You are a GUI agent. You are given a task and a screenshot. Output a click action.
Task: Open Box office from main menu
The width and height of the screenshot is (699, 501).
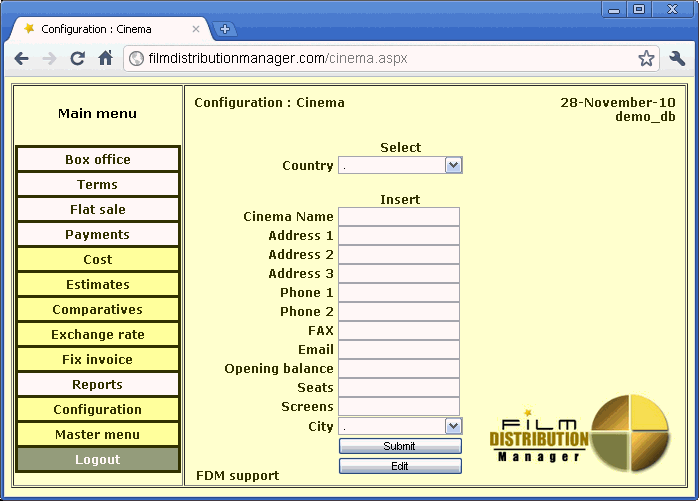tap(98, 159)
